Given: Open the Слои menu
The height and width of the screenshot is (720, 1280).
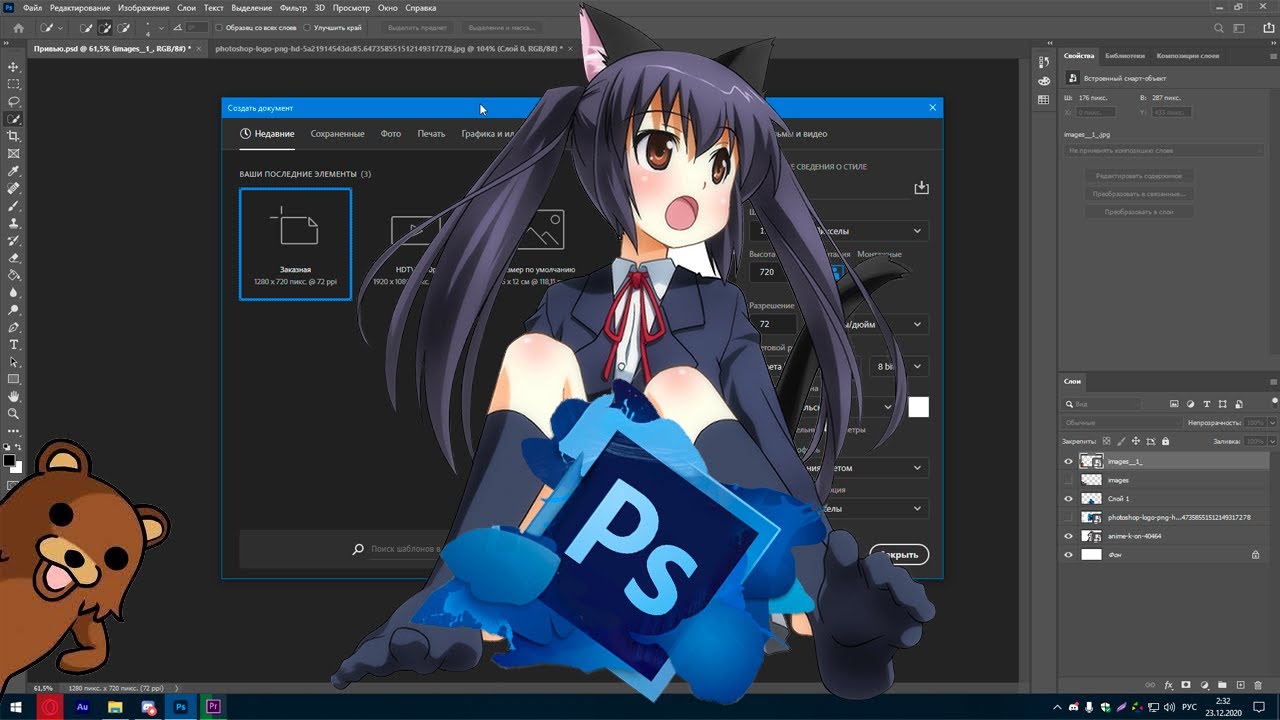Looking at the screenshot, I should (x=185, y=7).
